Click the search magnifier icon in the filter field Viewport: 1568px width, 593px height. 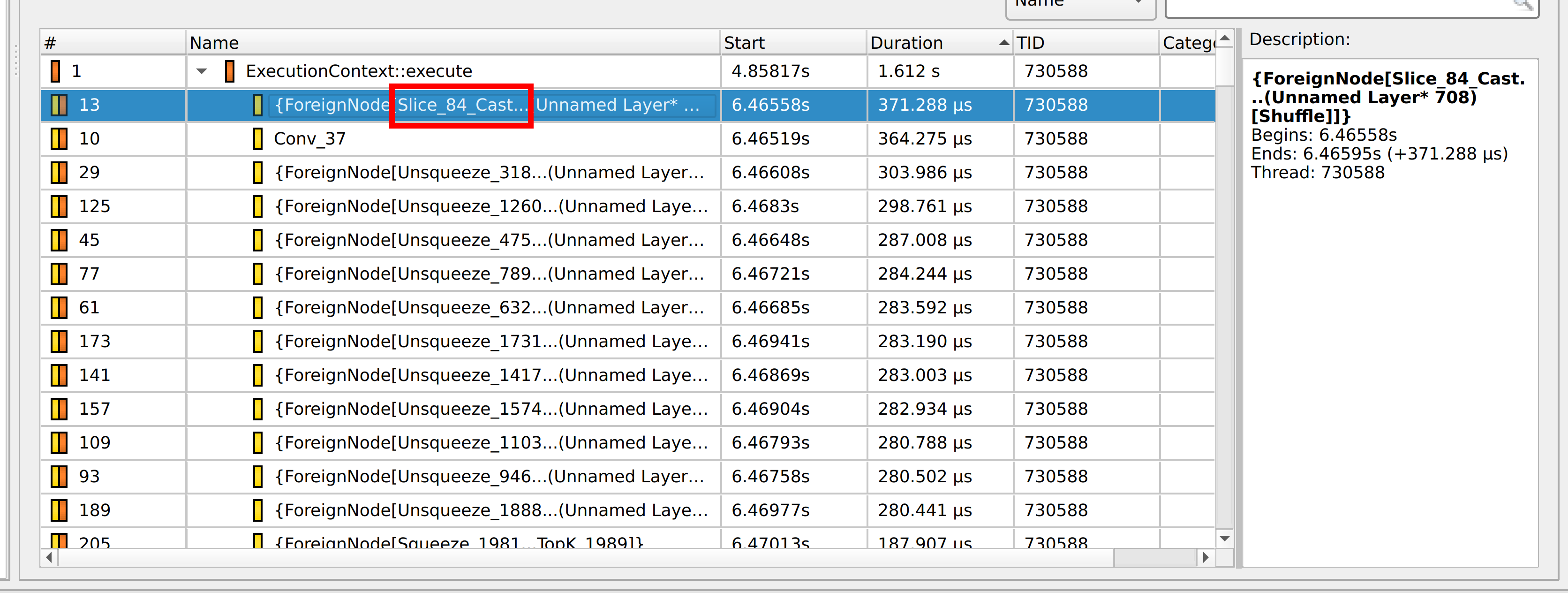(x=1523, y=5)
